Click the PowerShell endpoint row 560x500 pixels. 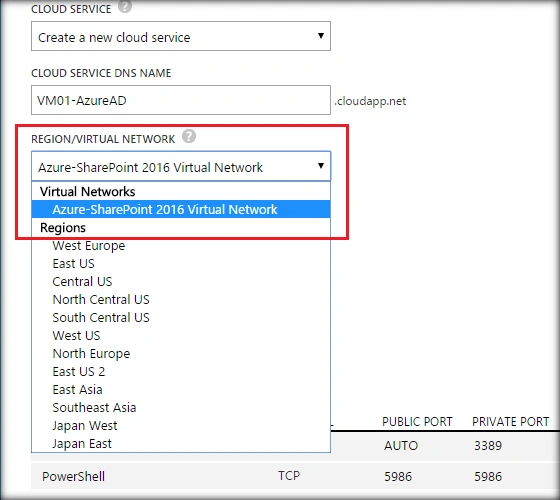point(295,476)
